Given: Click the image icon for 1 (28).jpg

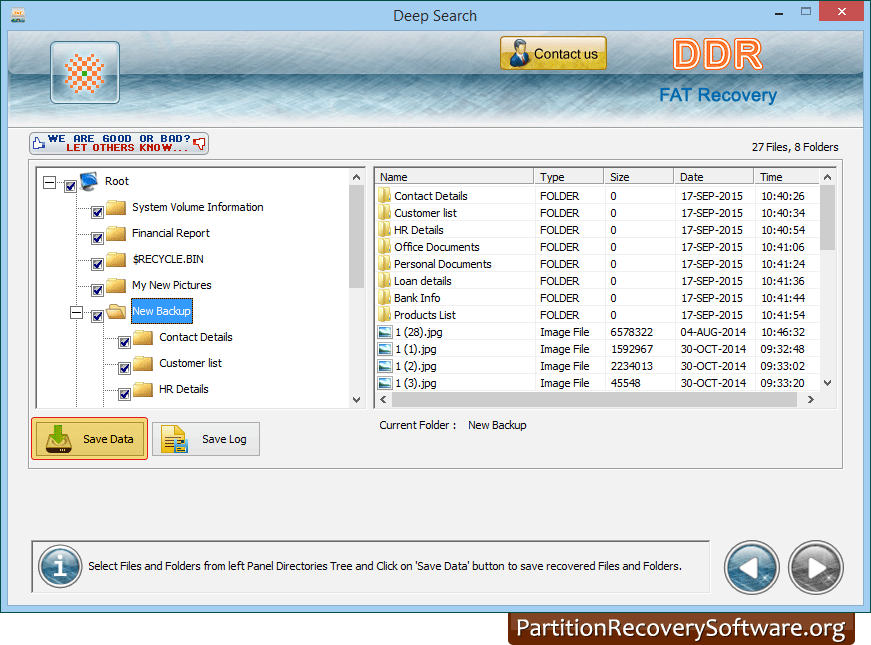Looking at the screenshot, I should [x=384, y=332].
